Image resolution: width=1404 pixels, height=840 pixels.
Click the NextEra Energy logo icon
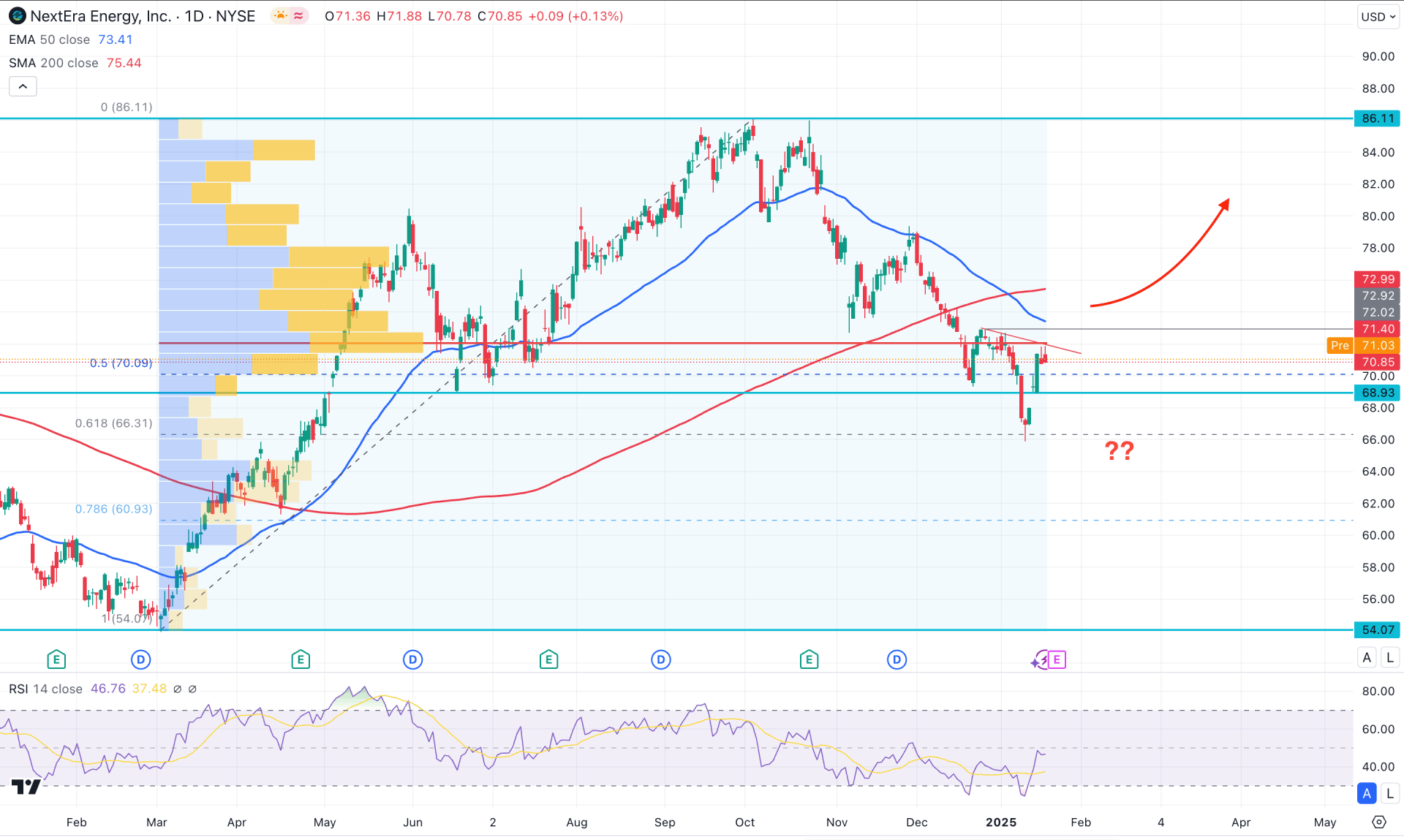point(17,16)
